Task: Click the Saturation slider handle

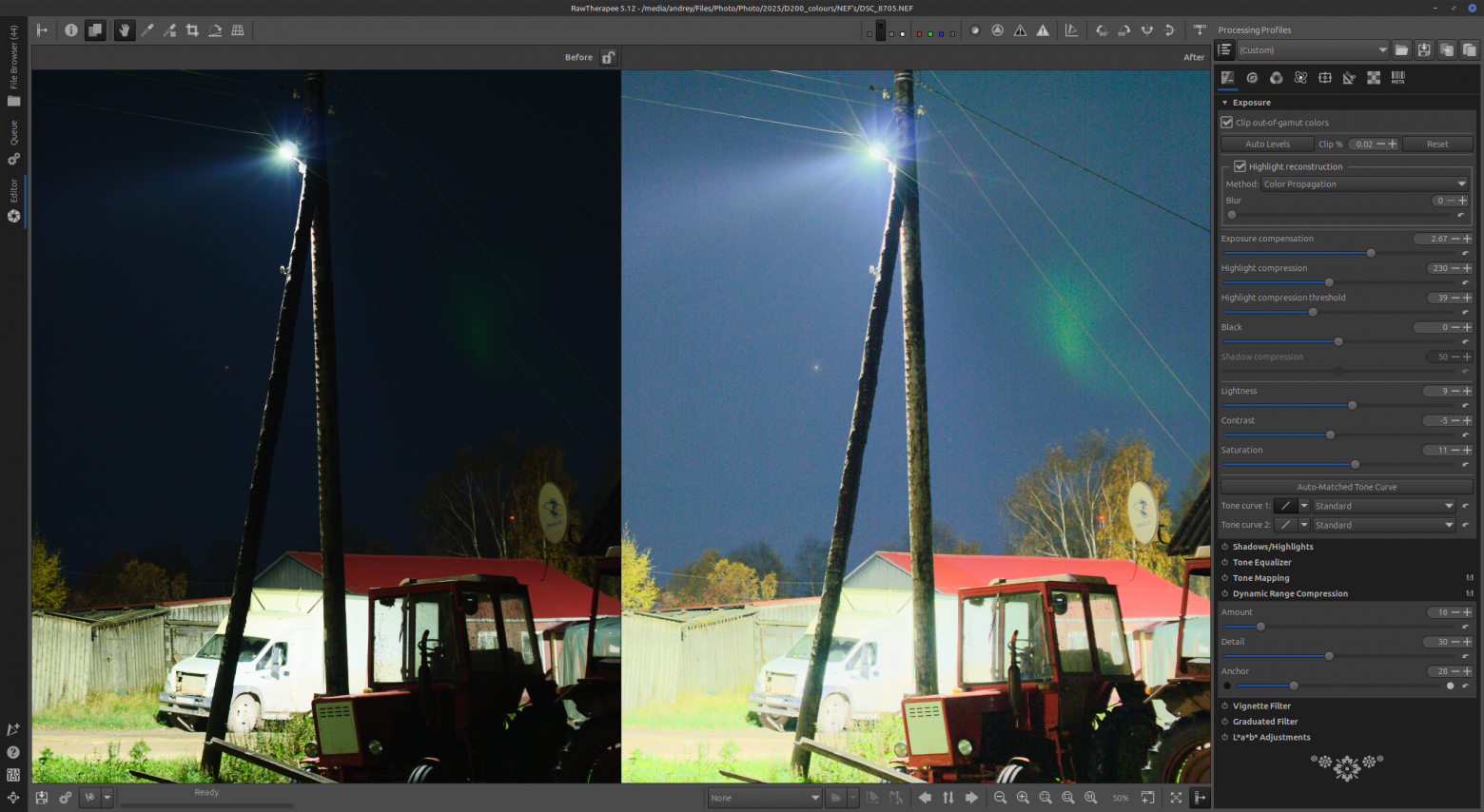Action: pyautogui.click(x=1355, y=464)
